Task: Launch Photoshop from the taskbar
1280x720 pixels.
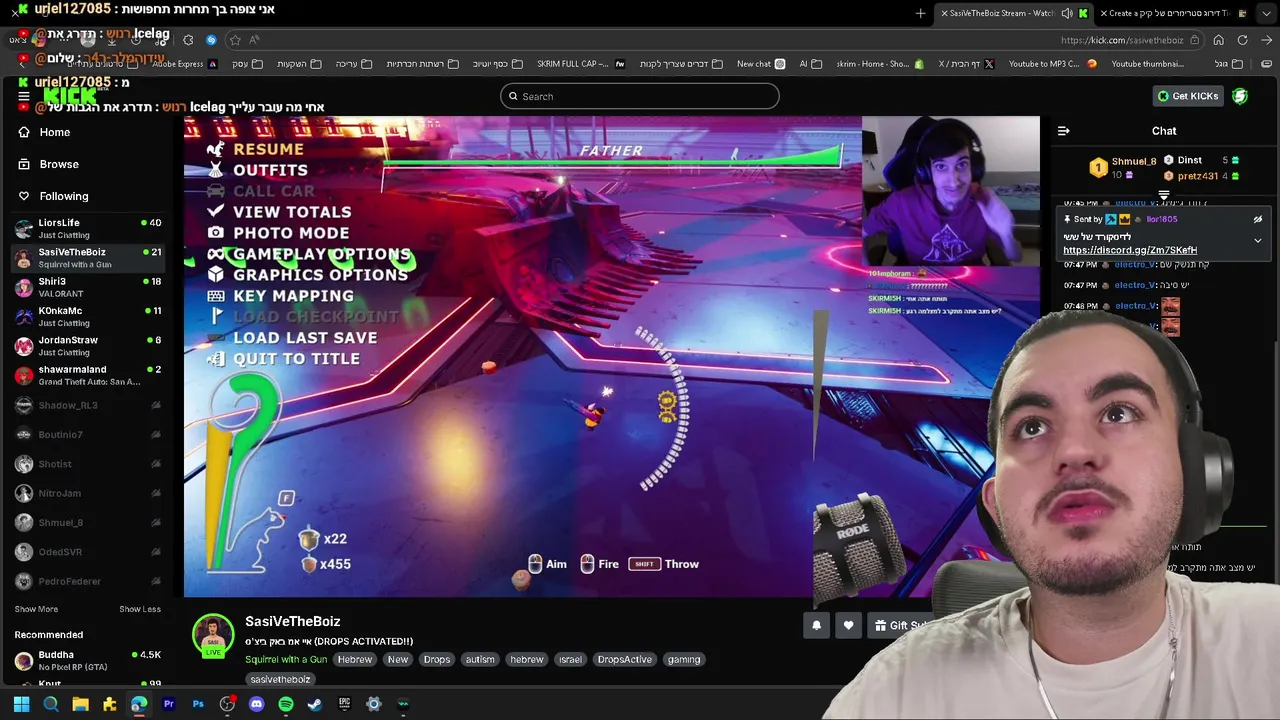Action: point(198,704)
